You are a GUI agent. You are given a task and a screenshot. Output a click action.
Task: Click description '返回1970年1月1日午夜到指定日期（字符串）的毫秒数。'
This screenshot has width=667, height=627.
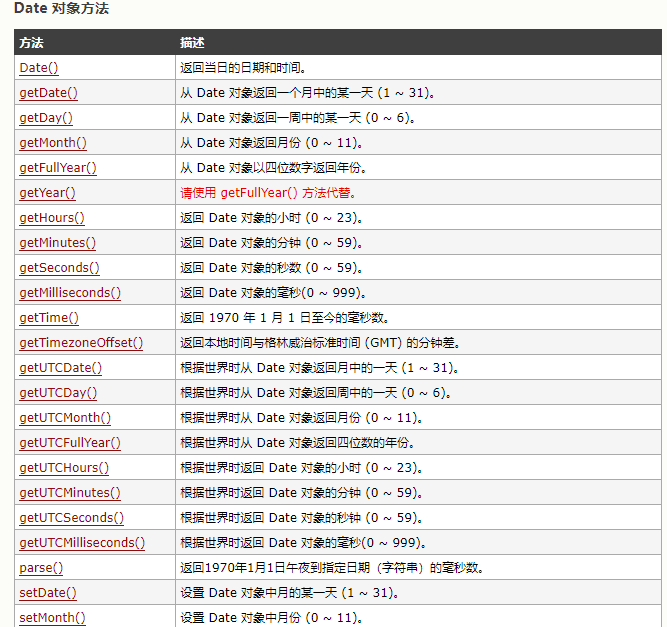click(x=332, y=568)
